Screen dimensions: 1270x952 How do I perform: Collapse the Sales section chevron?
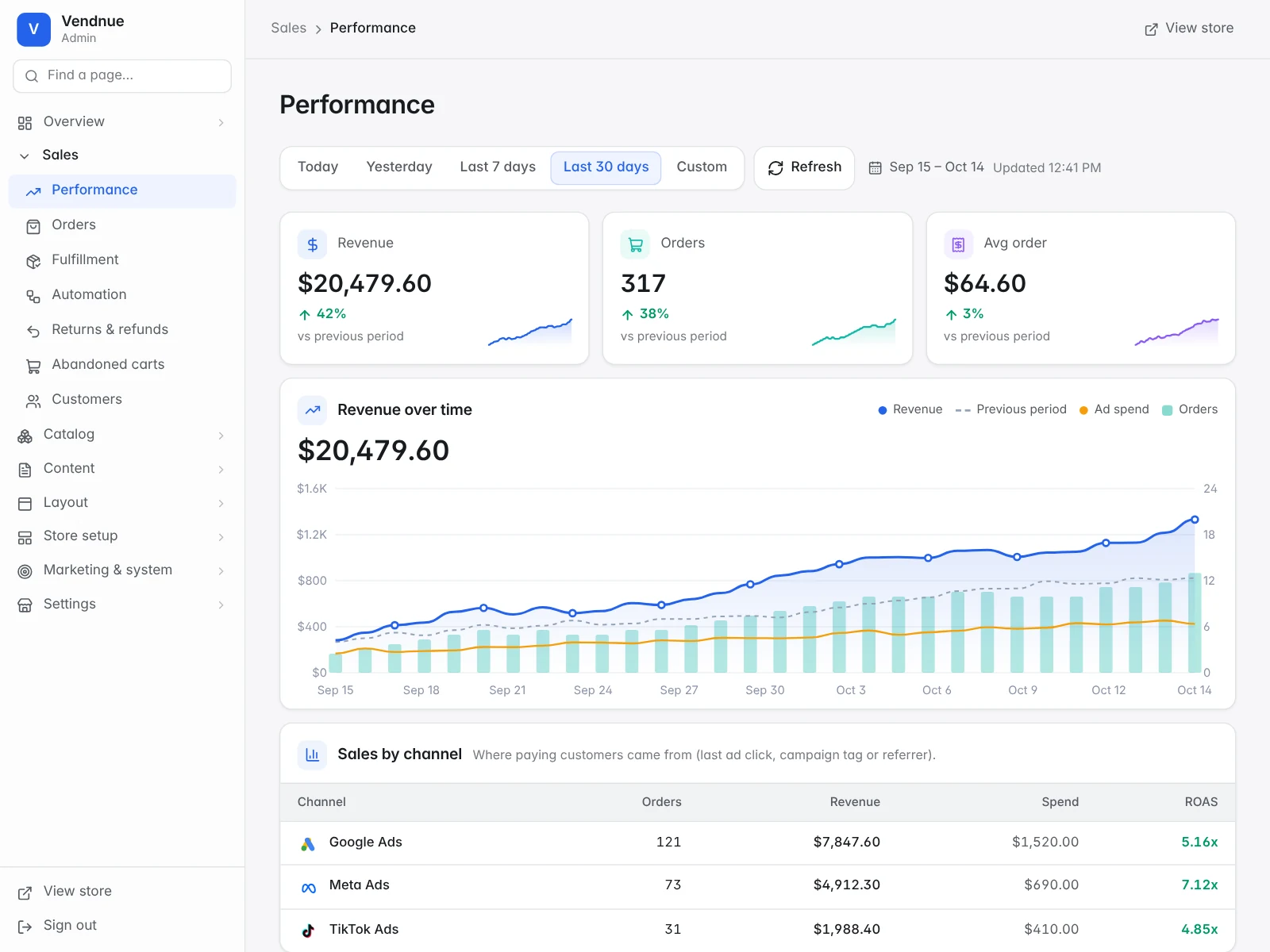(x=25, y=156)
